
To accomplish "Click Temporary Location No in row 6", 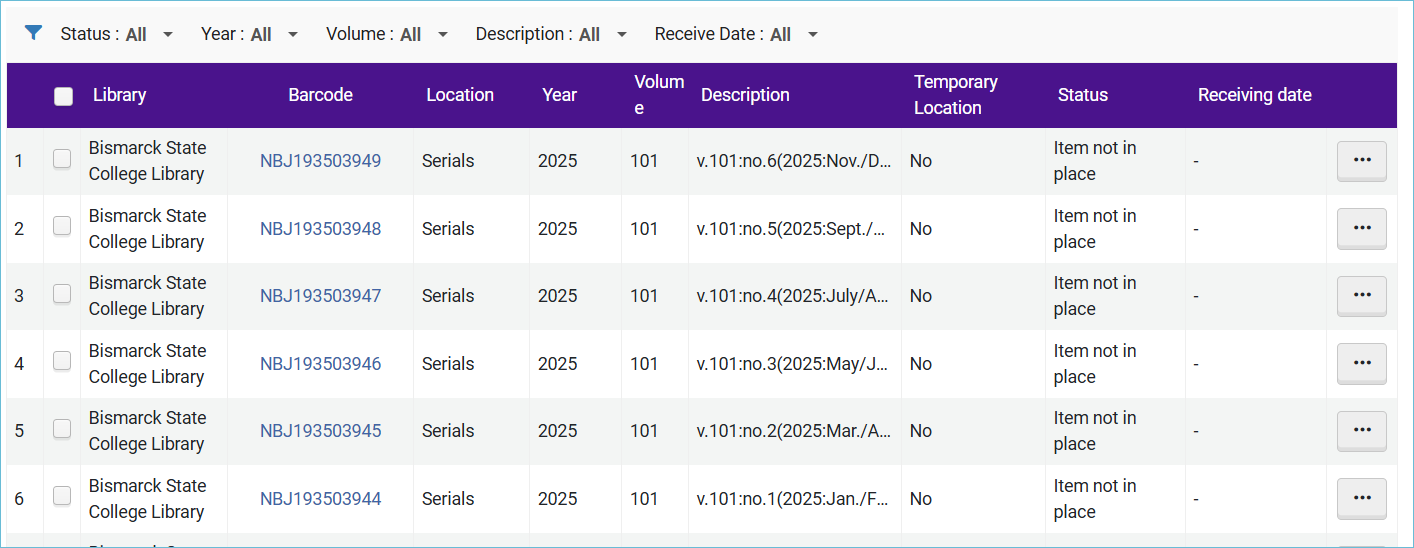I will pos(921,499).
